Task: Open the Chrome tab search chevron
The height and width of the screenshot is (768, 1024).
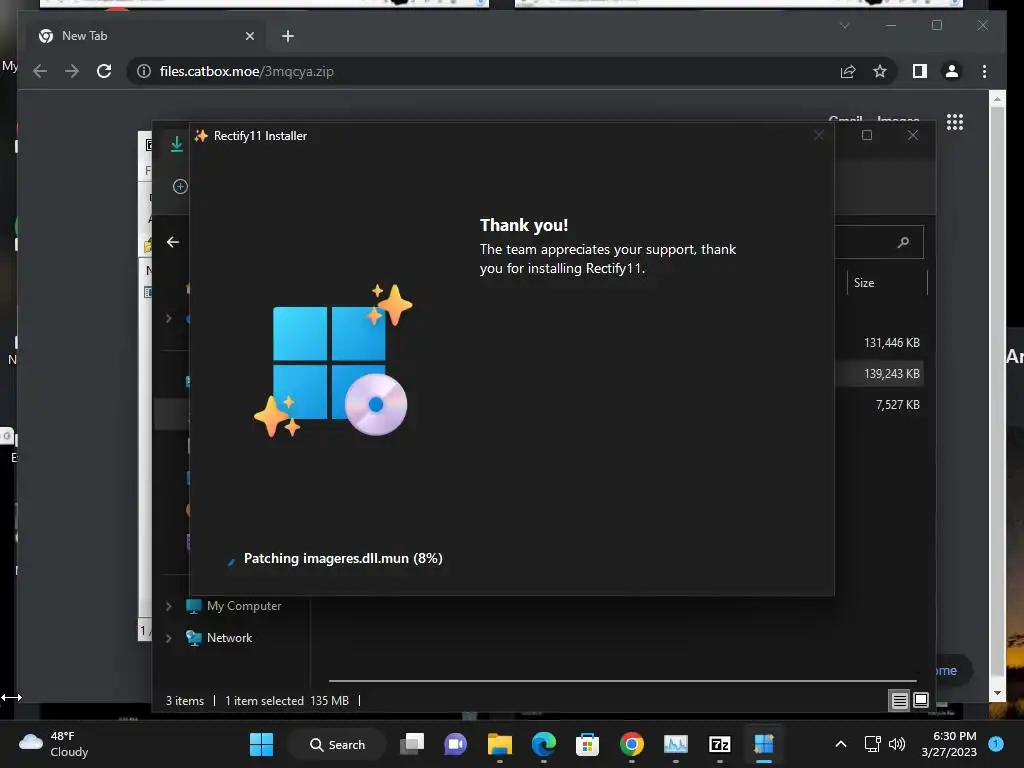Action: pyautogui.click(x=844, y=25)
